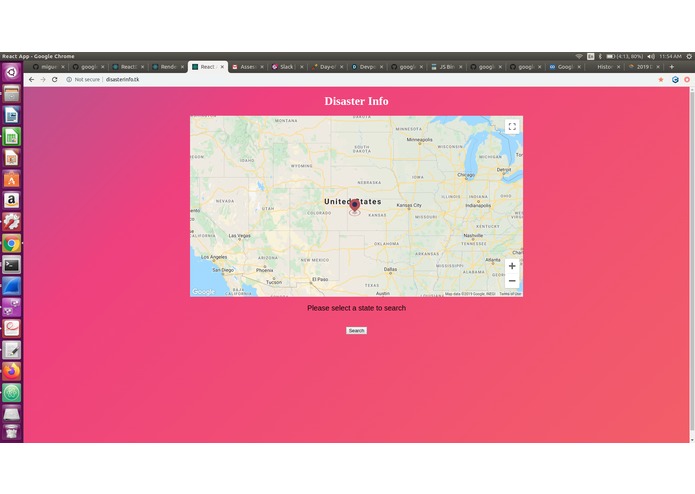
Task: Toggle fullscreen view on the map
Action: (x=512, y=127)
